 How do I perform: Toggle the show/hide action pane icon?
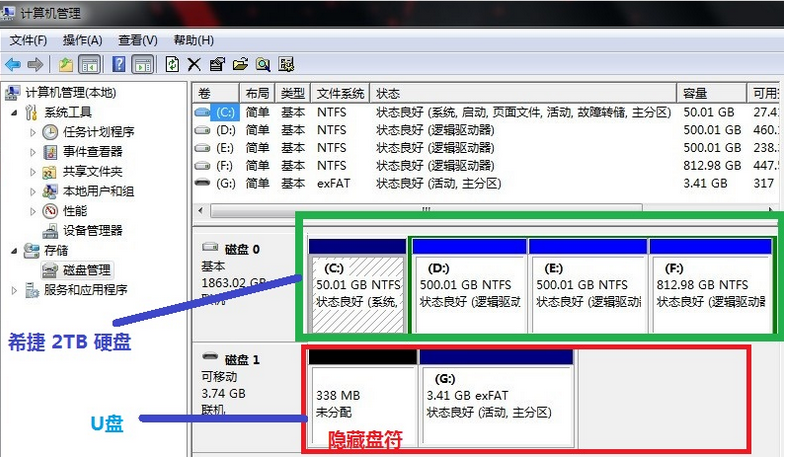tap(143, 64)
